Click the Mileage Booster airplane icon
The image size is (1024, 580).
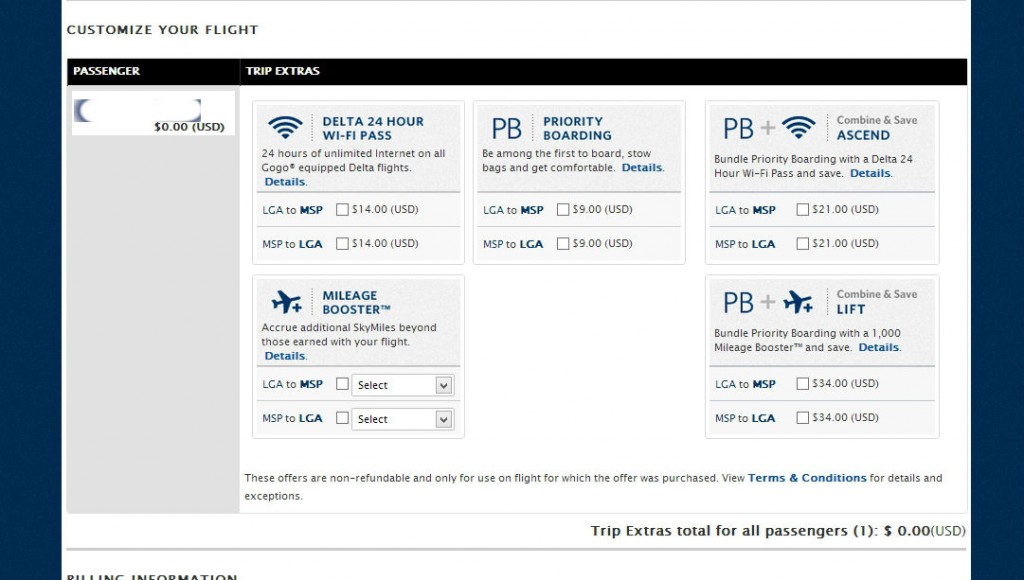287,302
